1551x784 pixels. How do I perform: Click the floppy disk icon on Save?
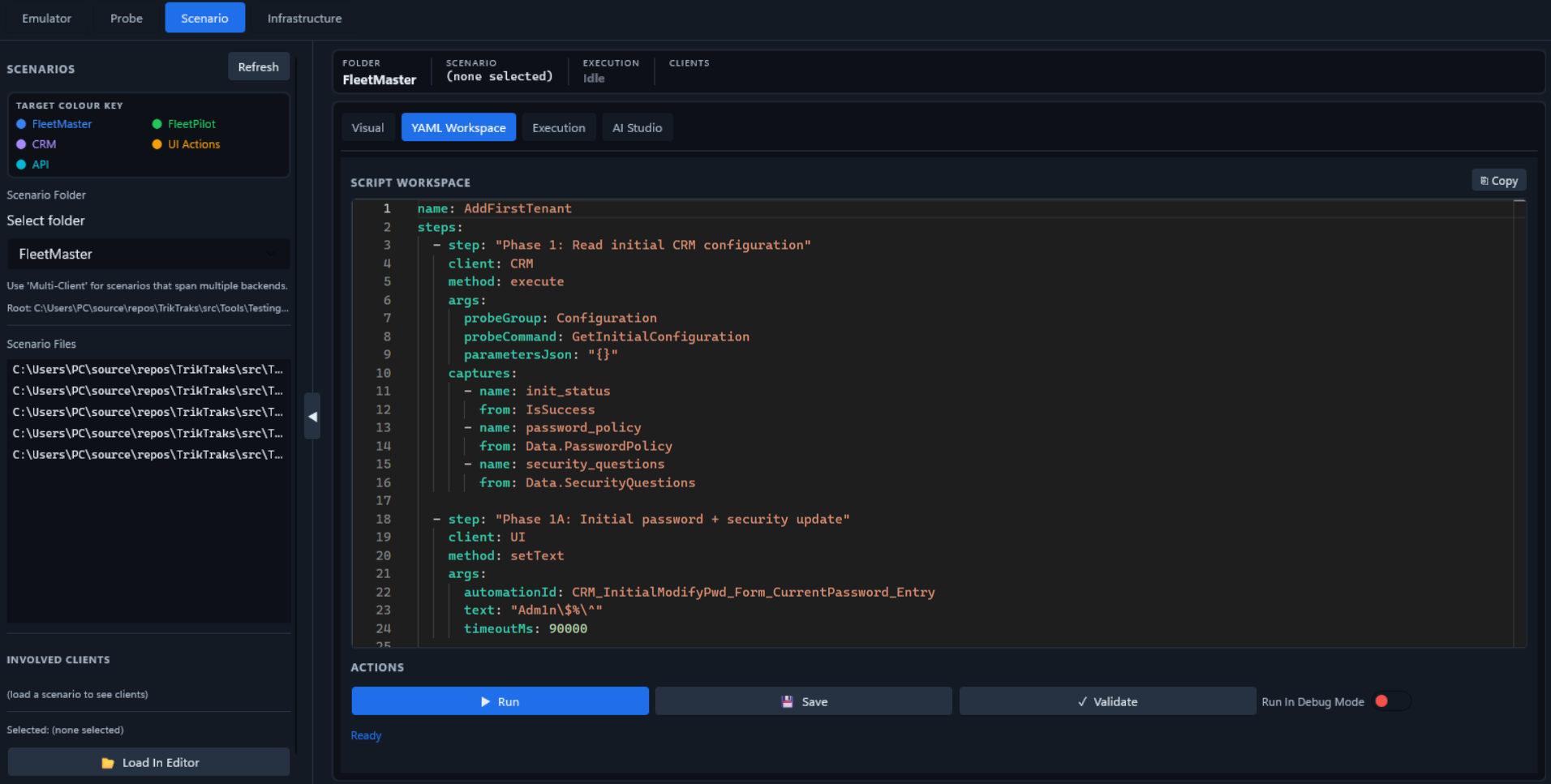pyautogui.click(x=787, y=701)
